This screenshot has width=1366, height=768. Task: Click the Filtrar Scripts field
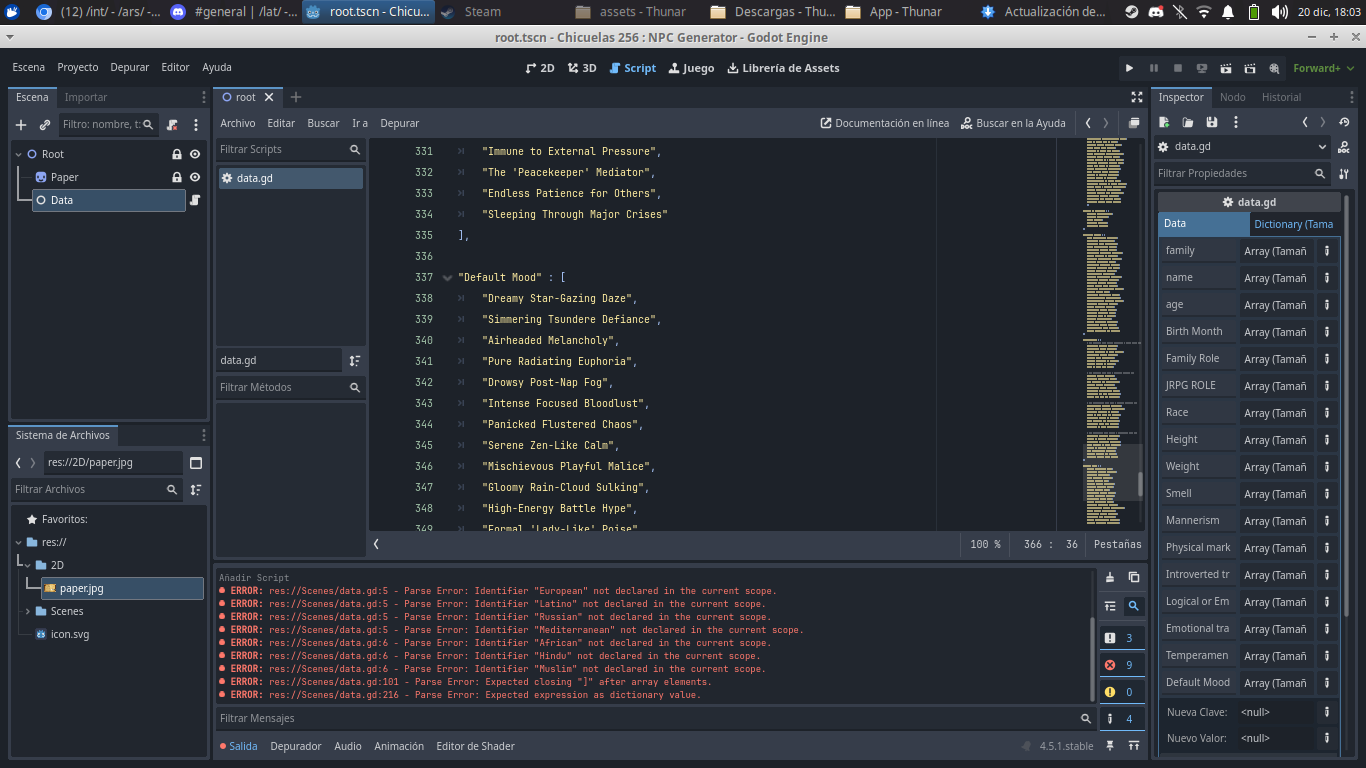pos(290,149)
